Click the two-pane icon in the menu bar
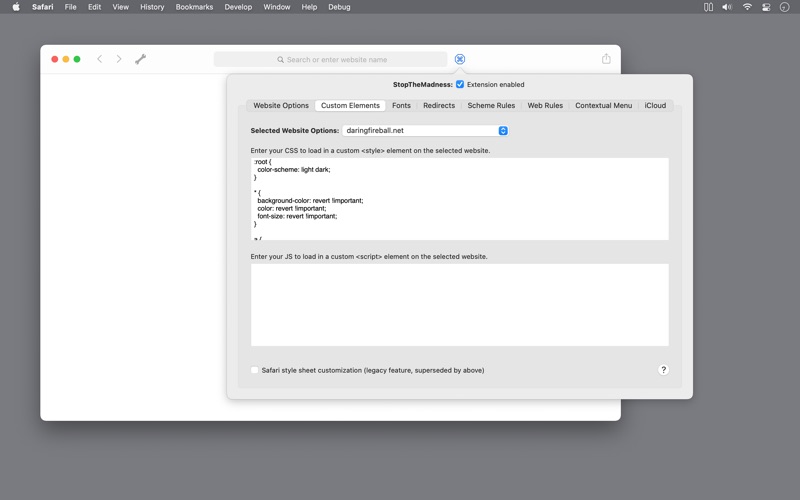800x500 pixels. tap(708, 7)
